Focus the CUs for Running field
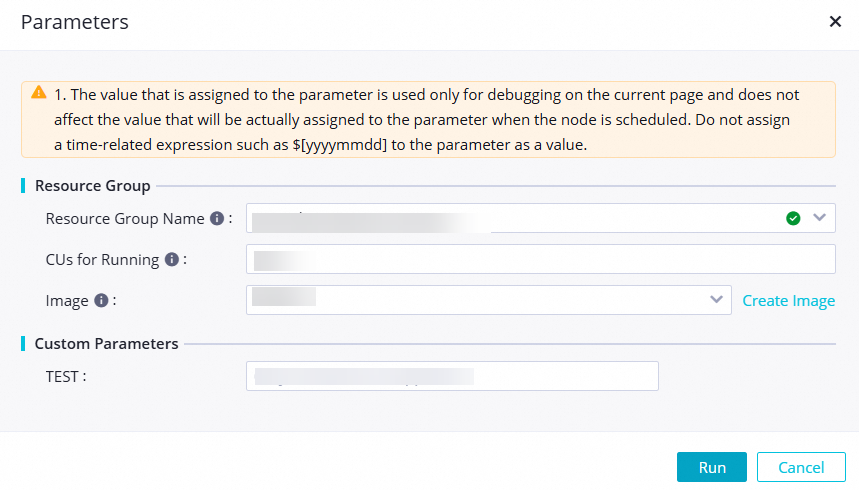Viewport: 859px width, 490px height. coord(540,259)
